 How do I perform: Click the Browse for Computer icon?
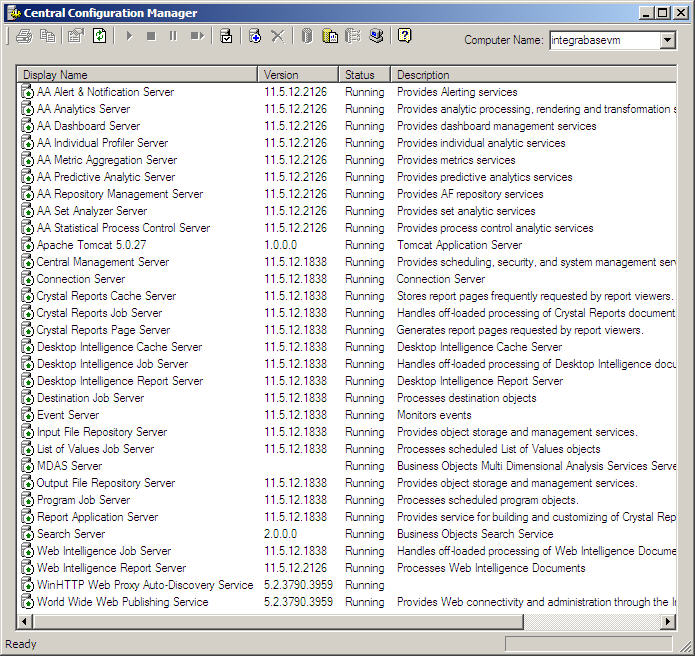coord(376,36)
